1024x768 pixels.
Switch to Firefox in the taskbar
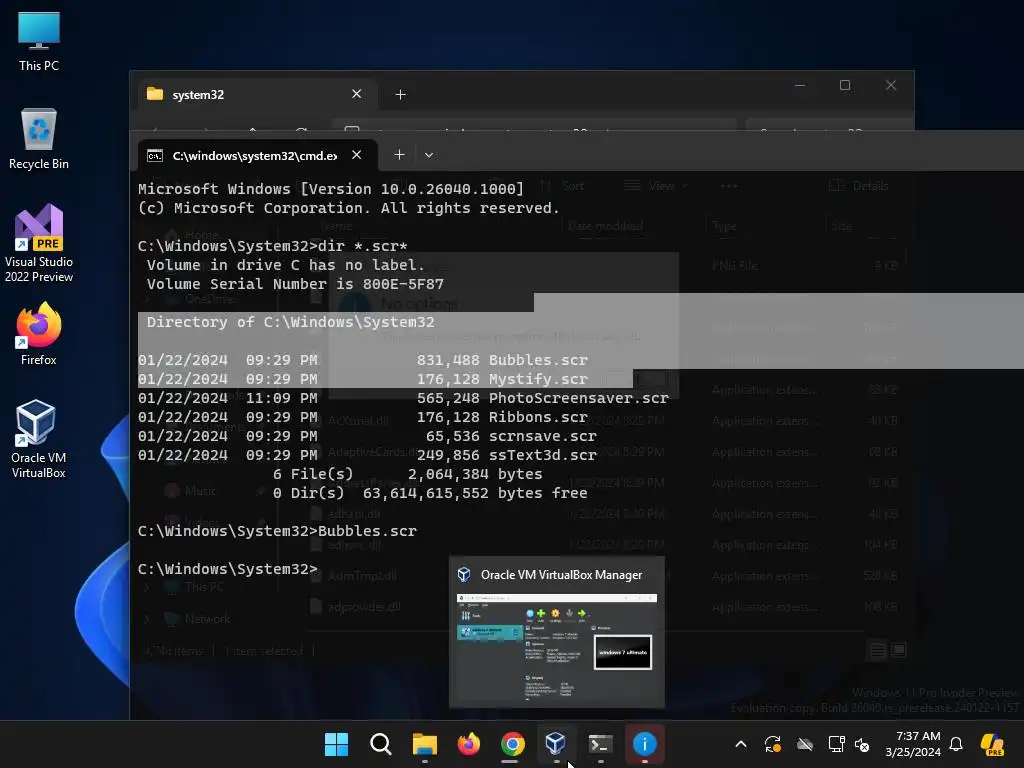468,744
